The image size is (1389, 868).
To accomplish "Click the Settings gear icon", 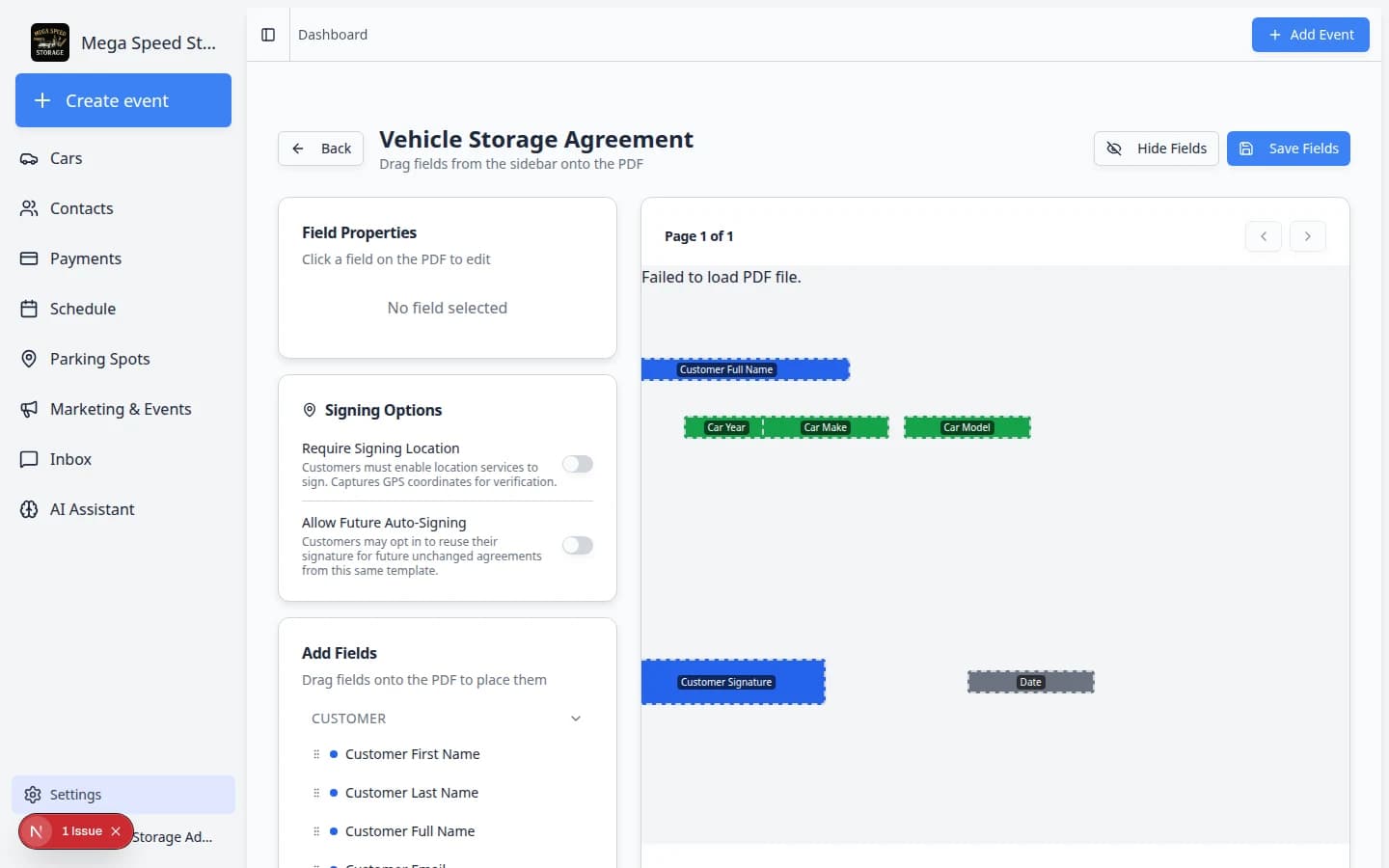I will click(x=33, y=795).
